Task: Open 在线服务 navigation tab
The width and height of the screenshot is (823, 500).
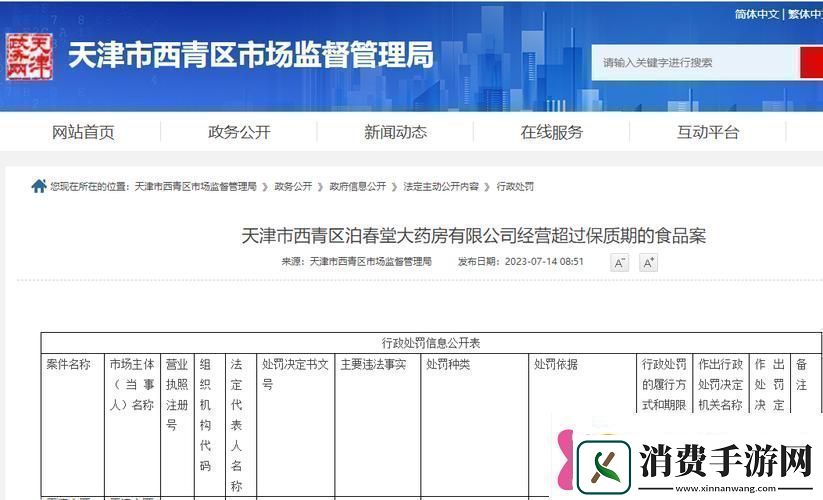Action: [552, 132]
